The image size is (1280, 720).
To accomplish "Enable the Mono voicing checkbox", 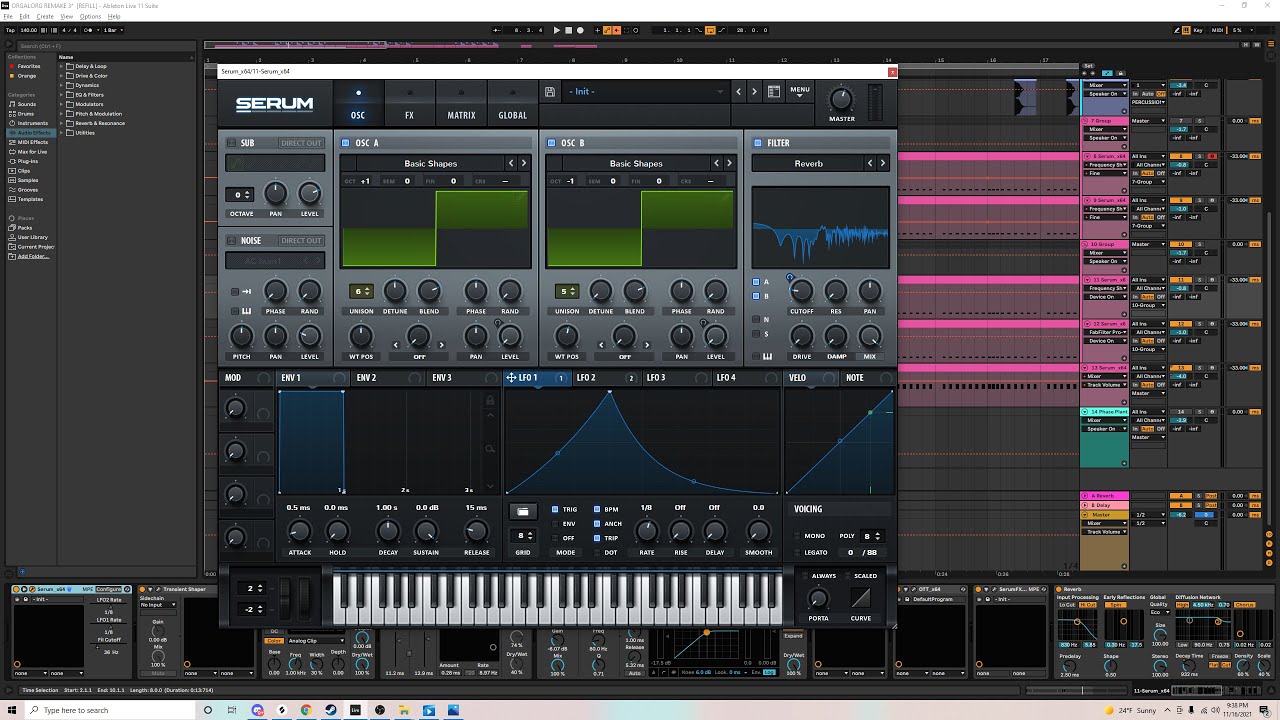I will pos(798,536).
